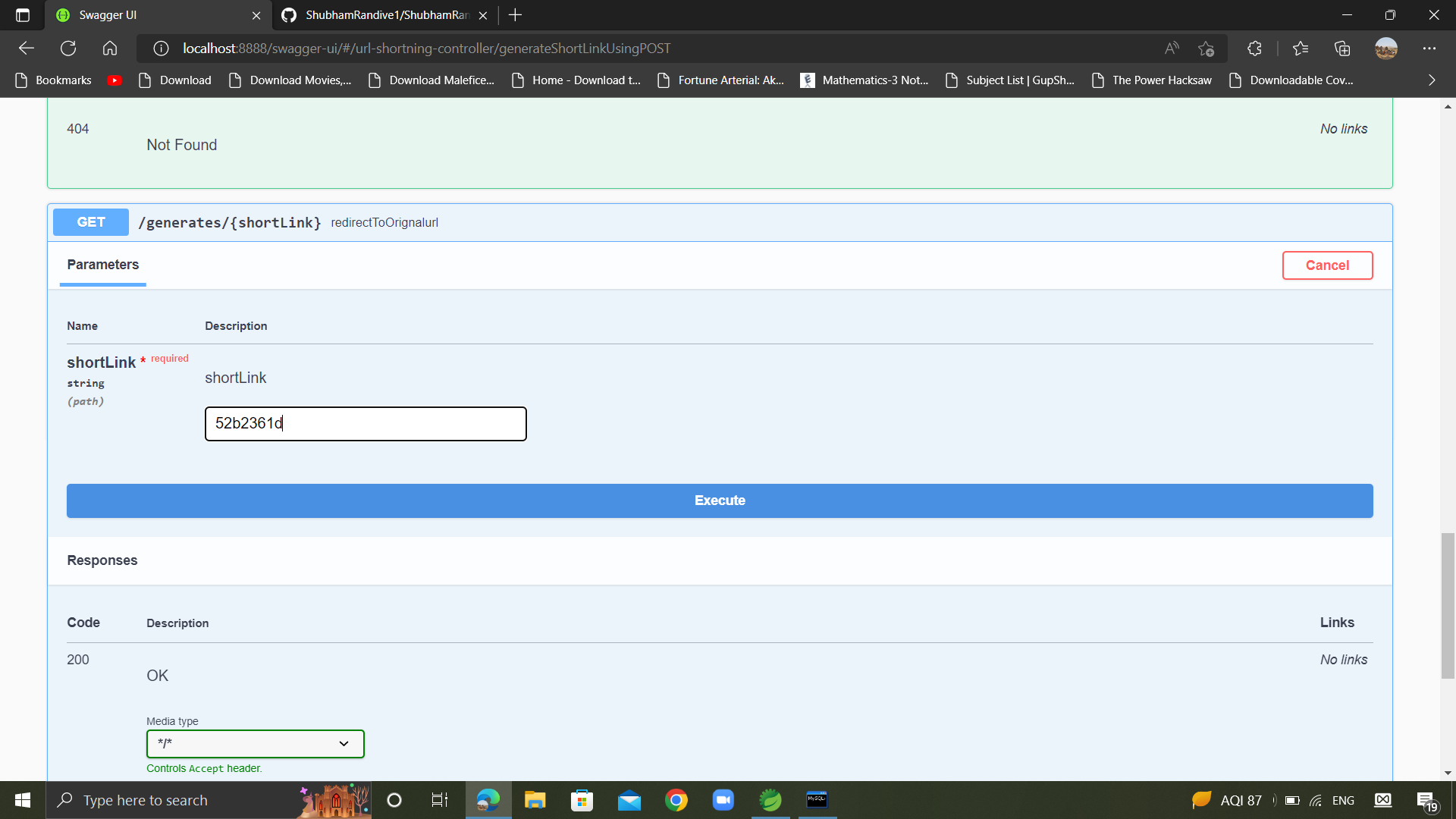
Task: Open Chrome from the taskbar
Action: point(677,799)
